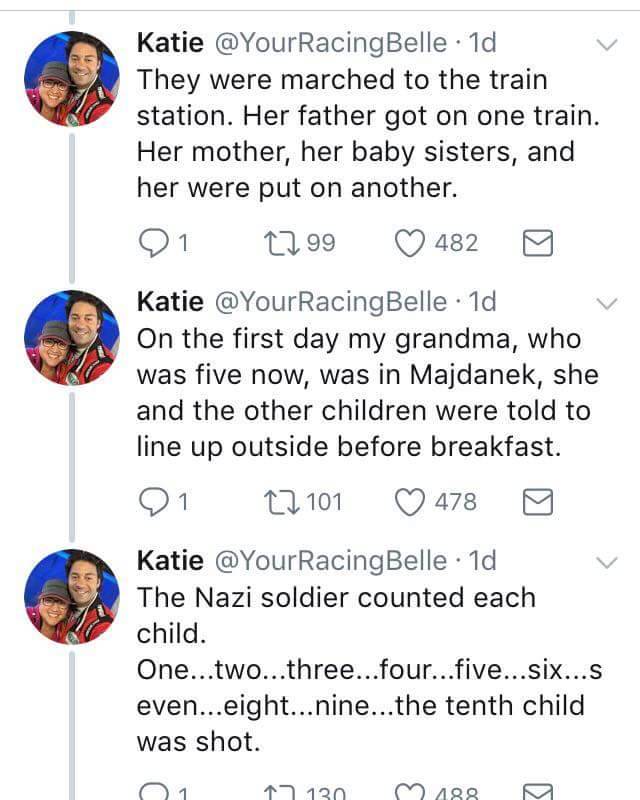Send the train station tweet via direct message
Screen dimensions: 640x800
coord(538,243)
